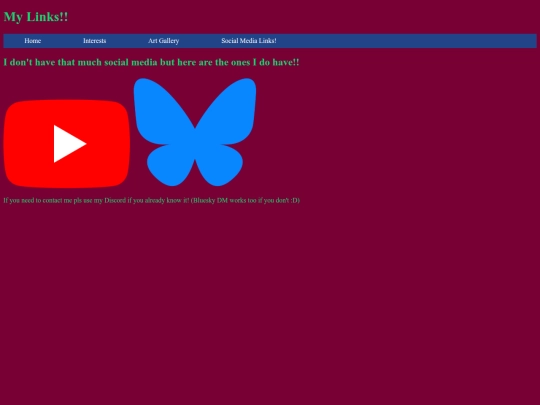This screenshot has width=540, height=405.
Task: Open the Art Gallery nav item
Action: 164,41
